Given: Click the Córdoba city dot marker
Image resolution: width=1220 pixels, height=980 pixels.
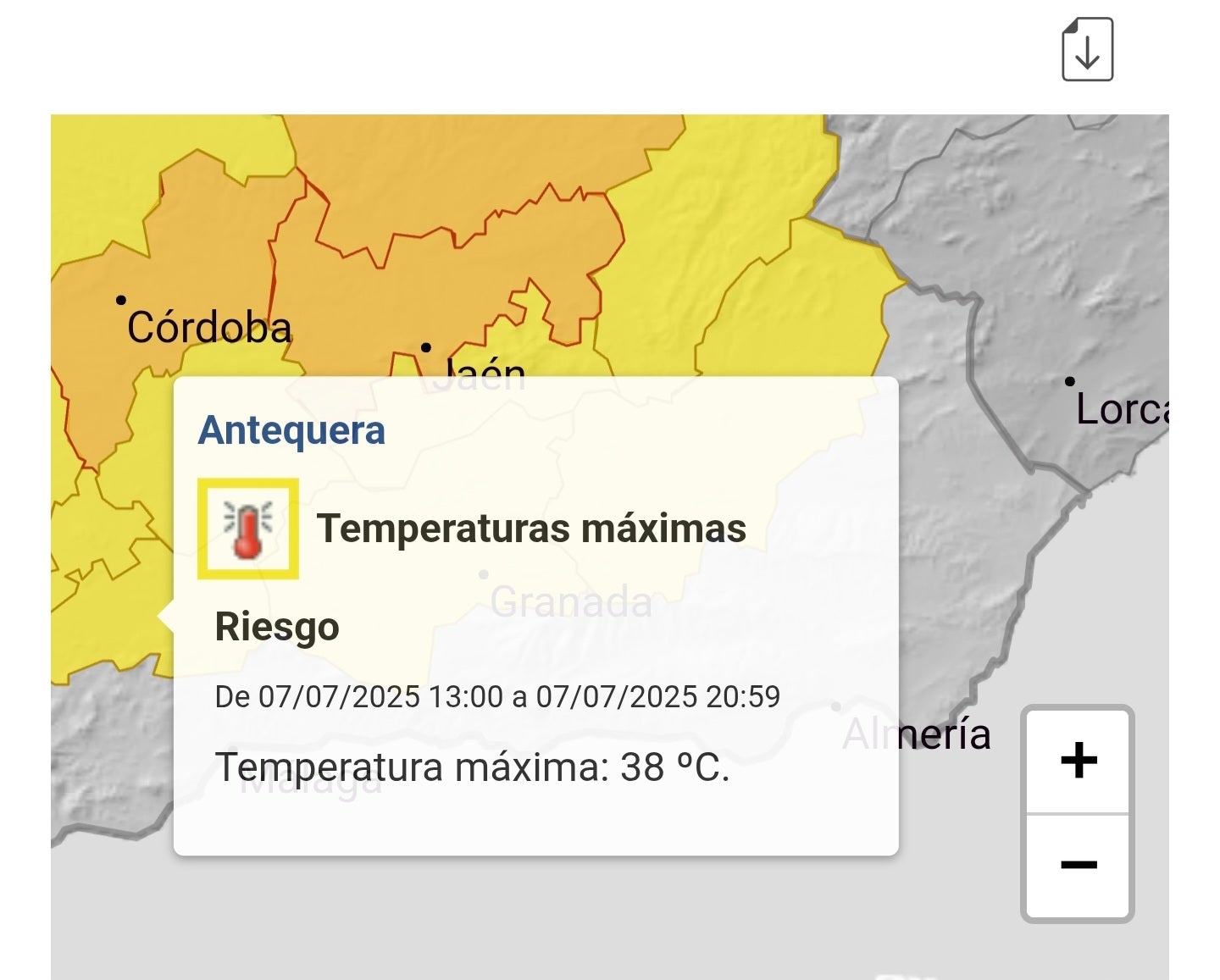Looking at the screenshot, I should [121, 300].
